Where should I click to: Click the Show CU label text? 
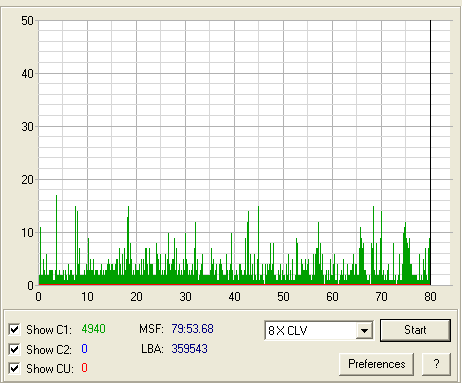click(49, 369)
